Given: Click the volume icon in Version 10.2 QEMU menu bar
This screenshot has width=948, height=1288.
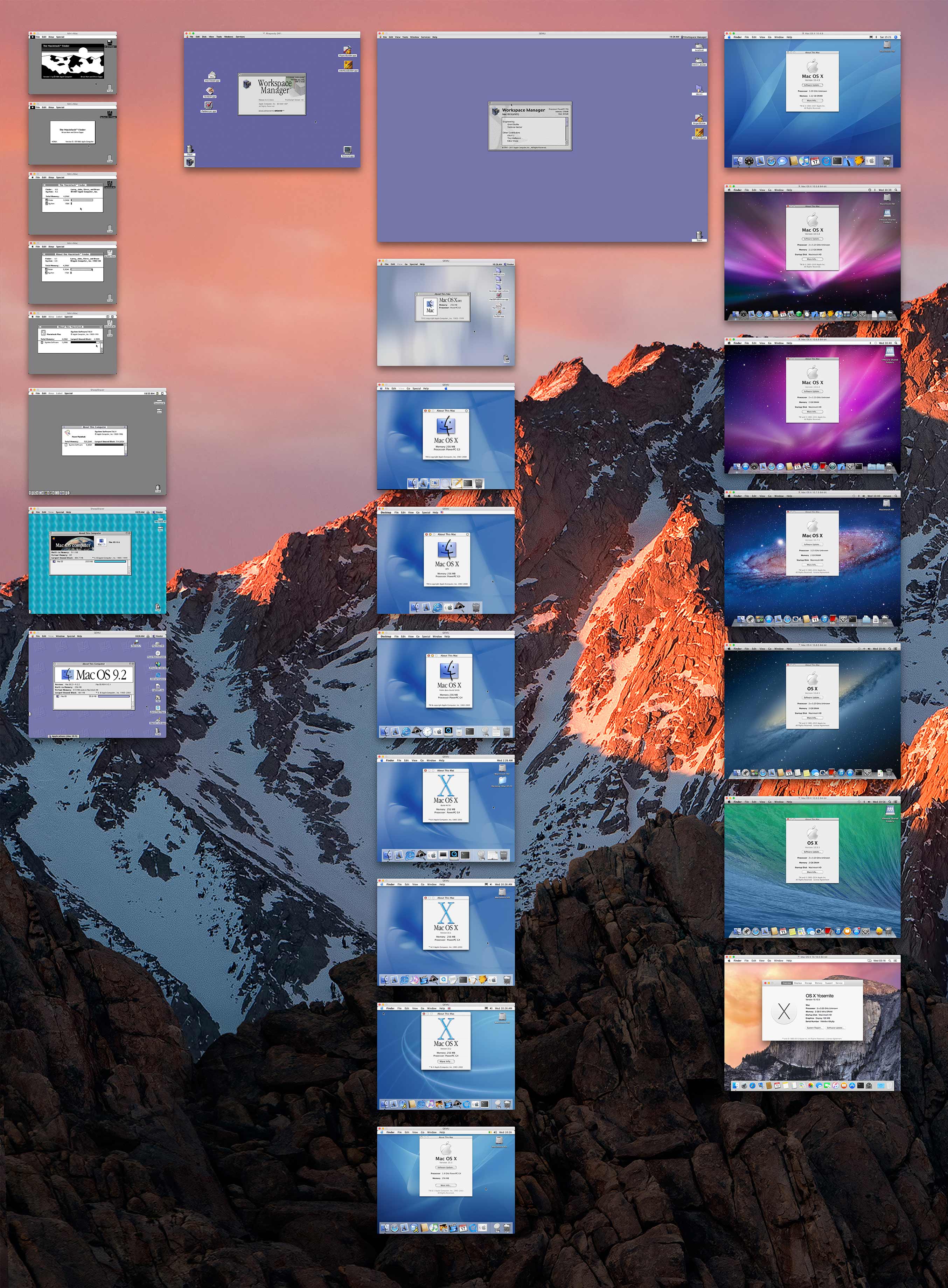Looking at the screenshot, I should coord(491,1009).
